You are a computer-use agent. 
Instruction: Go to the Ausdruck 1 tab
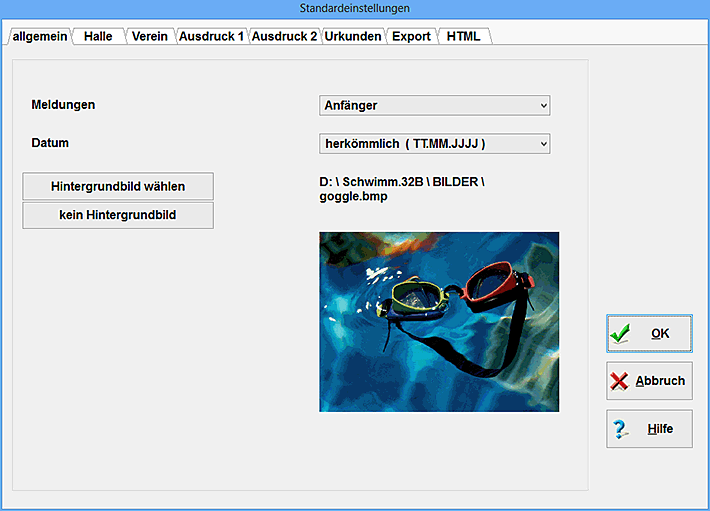tap(211, 36)
